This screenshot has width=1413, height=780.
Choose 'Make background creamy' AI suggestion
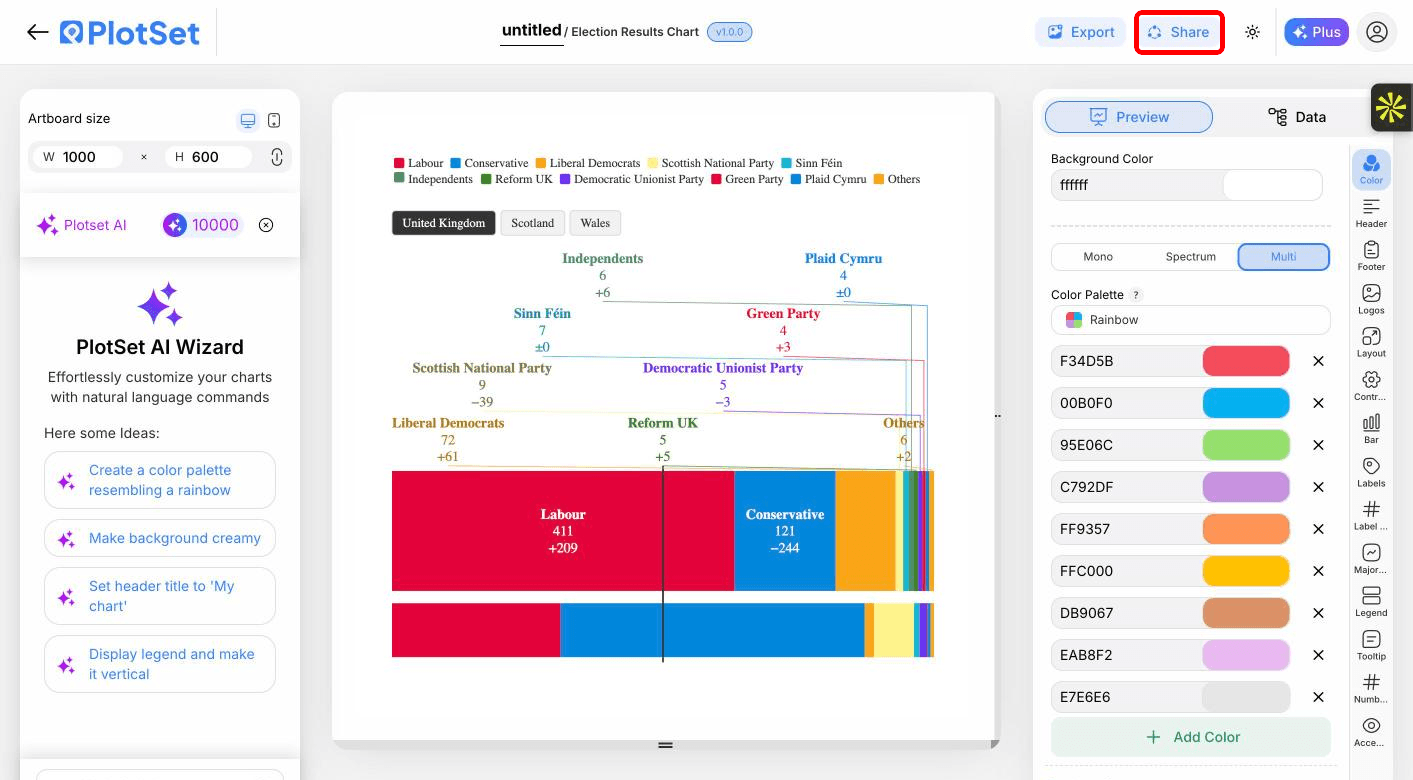click(x=160, y=538)
